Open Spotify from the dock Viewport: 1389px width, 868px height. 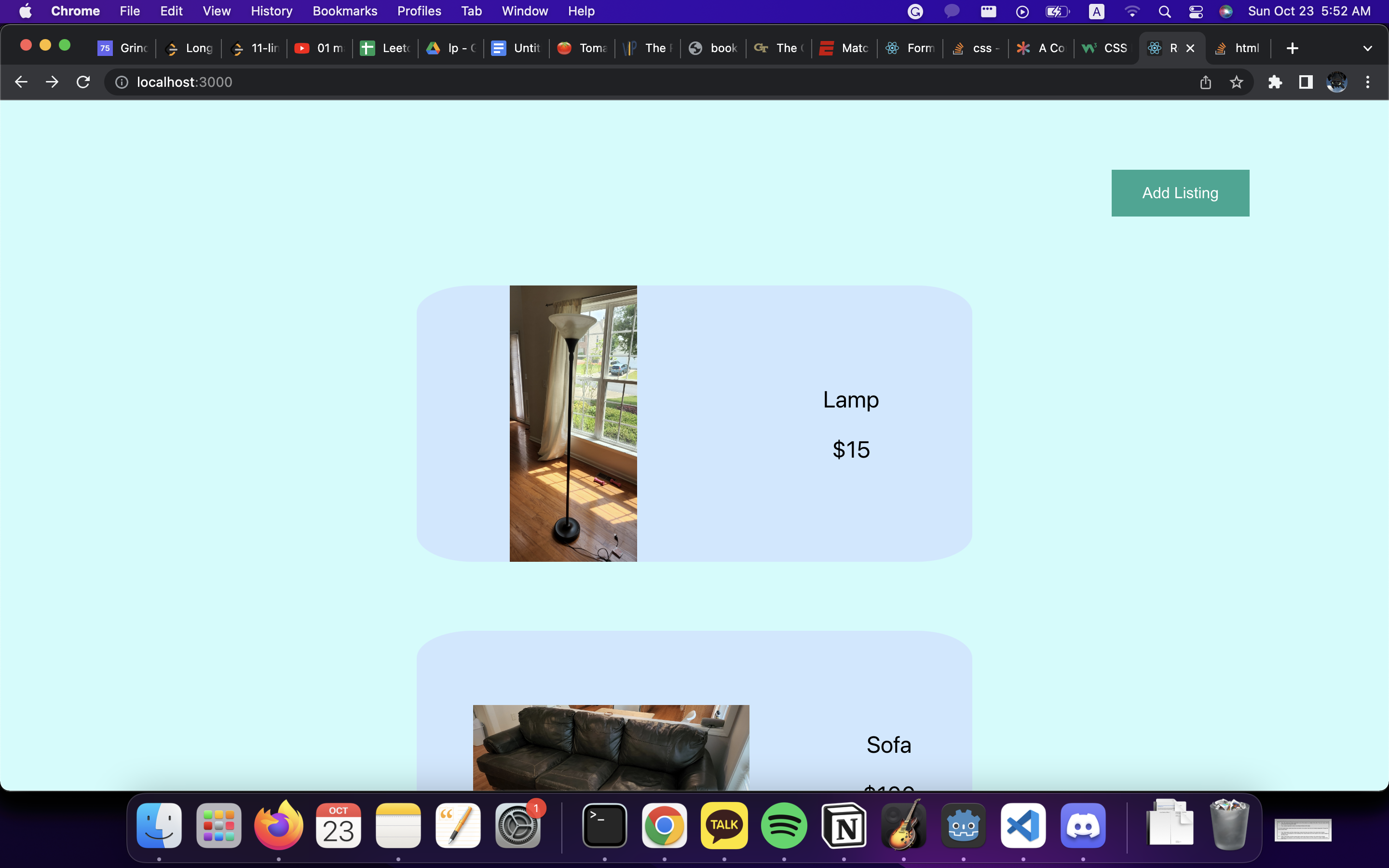[x=783, y=826]
